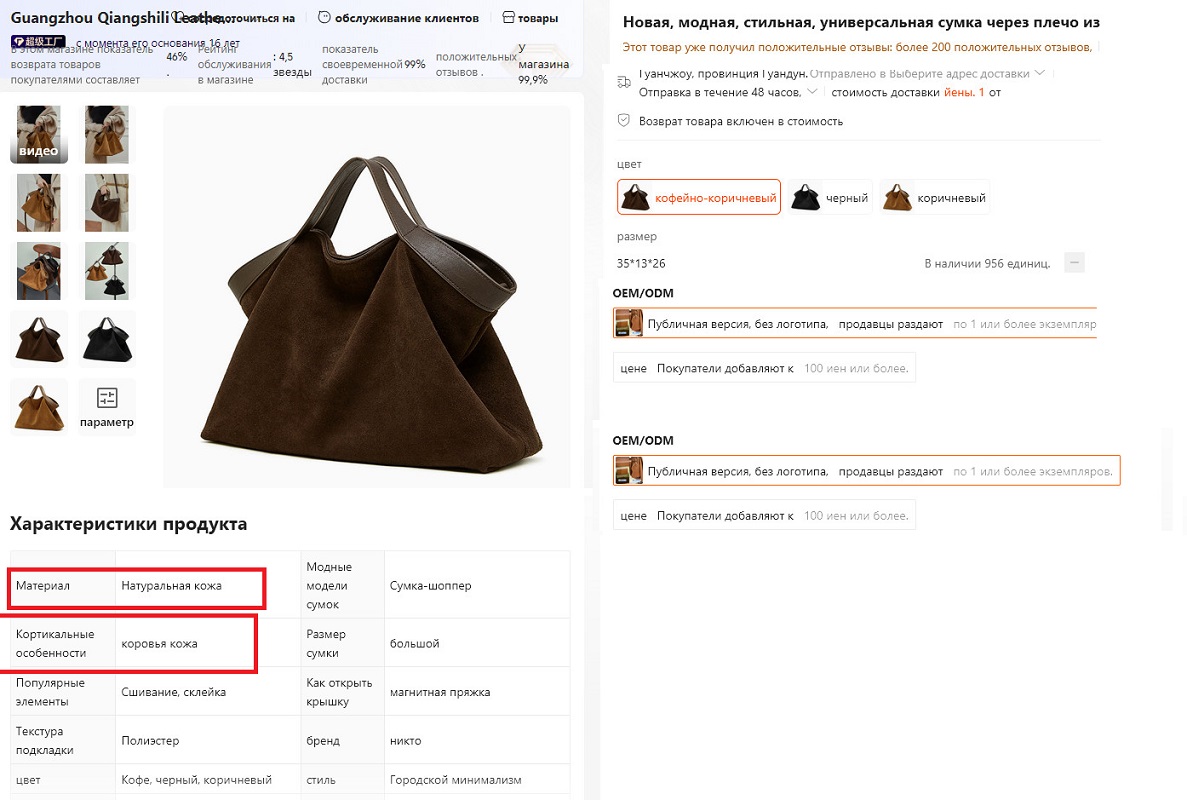Viewport: 1187px width, 800px height.
Task: Click Характеристики продукта heading
Action: (x=128, y=524)
